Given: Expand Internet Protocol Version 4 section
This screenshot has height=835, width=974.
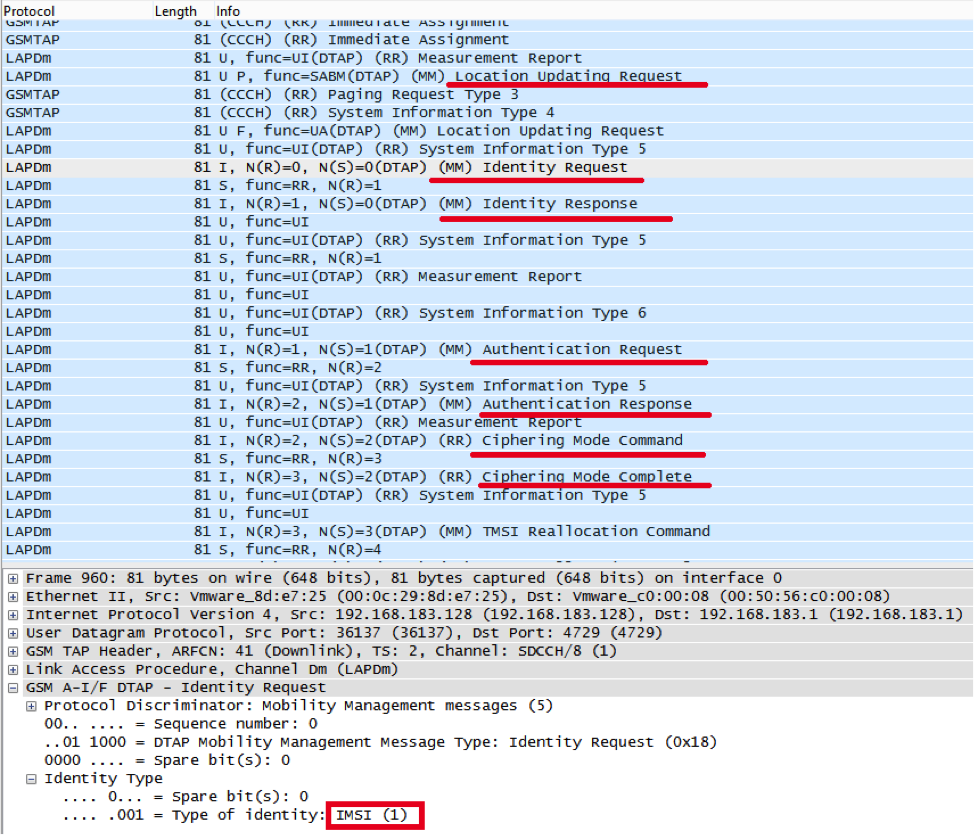Looking at the screenshot, I should [13, 615].
